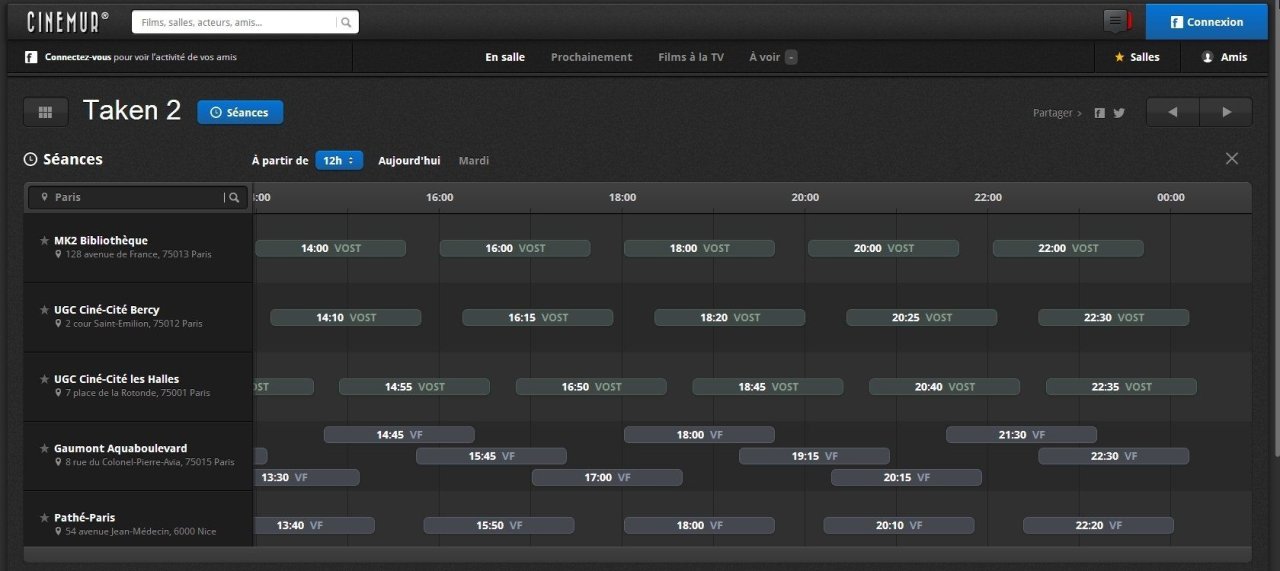Open Gaumont Aquaboulevard cinema name
The height and width of the screenshot is (571, 1280).
tap(120, 448)
